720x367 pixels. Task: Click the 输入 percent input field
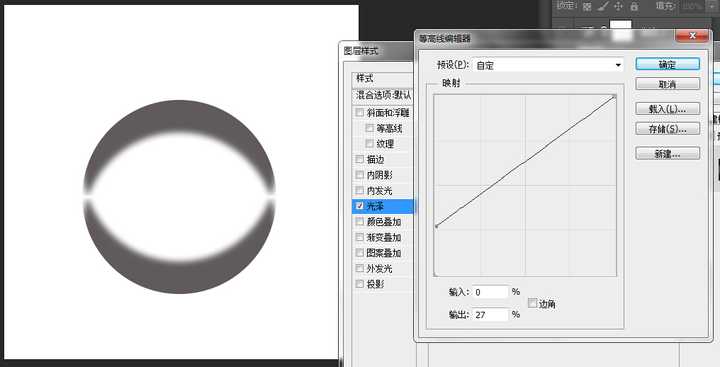pos(490,292)
